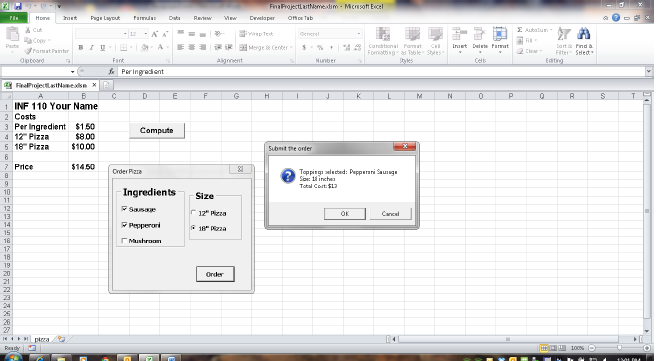Click the Insert Function fx icon
The height and width of the screenshot is (361, 671).
click(111, 72)
